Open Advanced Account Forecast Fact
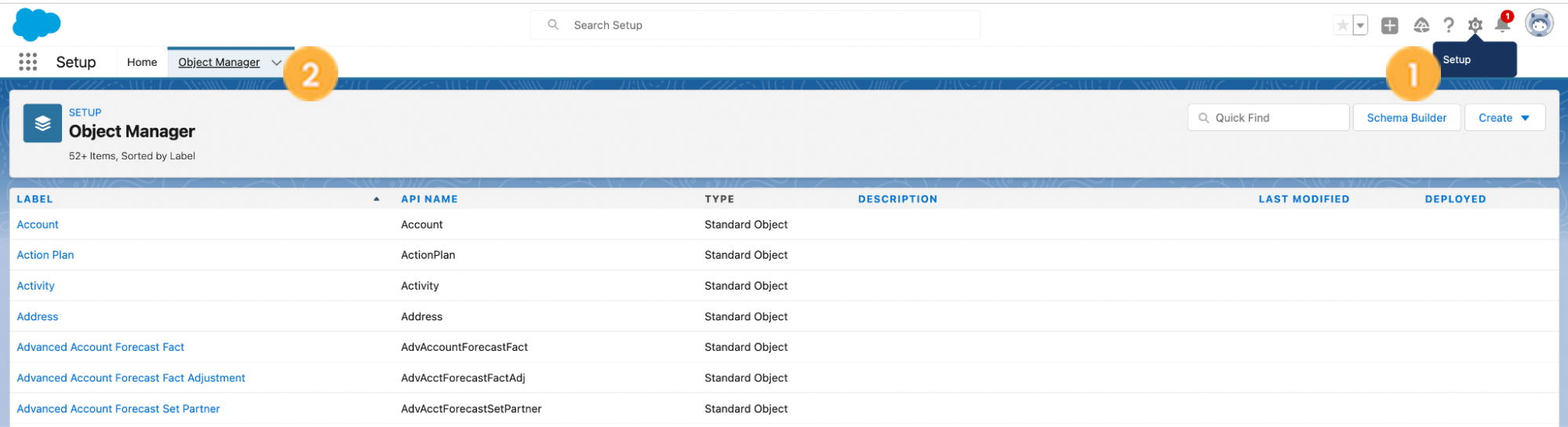 [x=100, y=347]
